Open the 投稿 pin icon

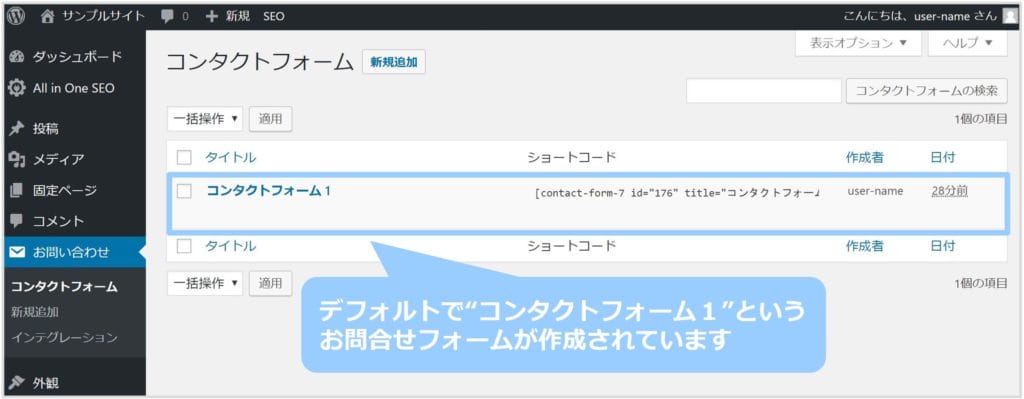coord(17,129)
